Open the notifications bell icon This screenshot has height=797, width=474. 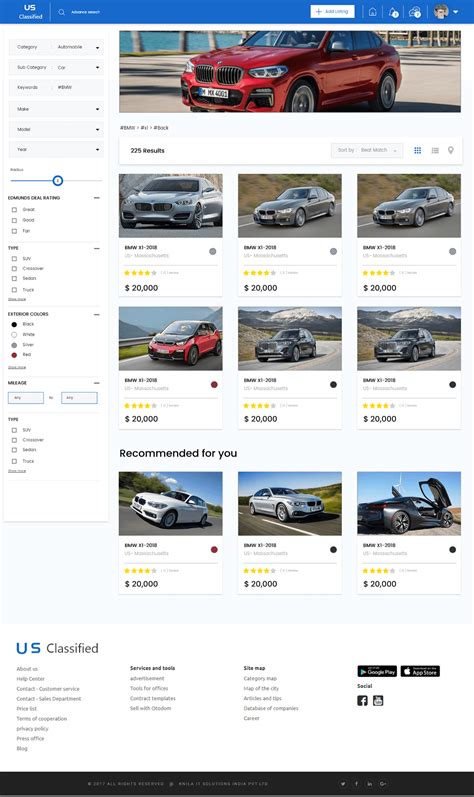(393, 12)
